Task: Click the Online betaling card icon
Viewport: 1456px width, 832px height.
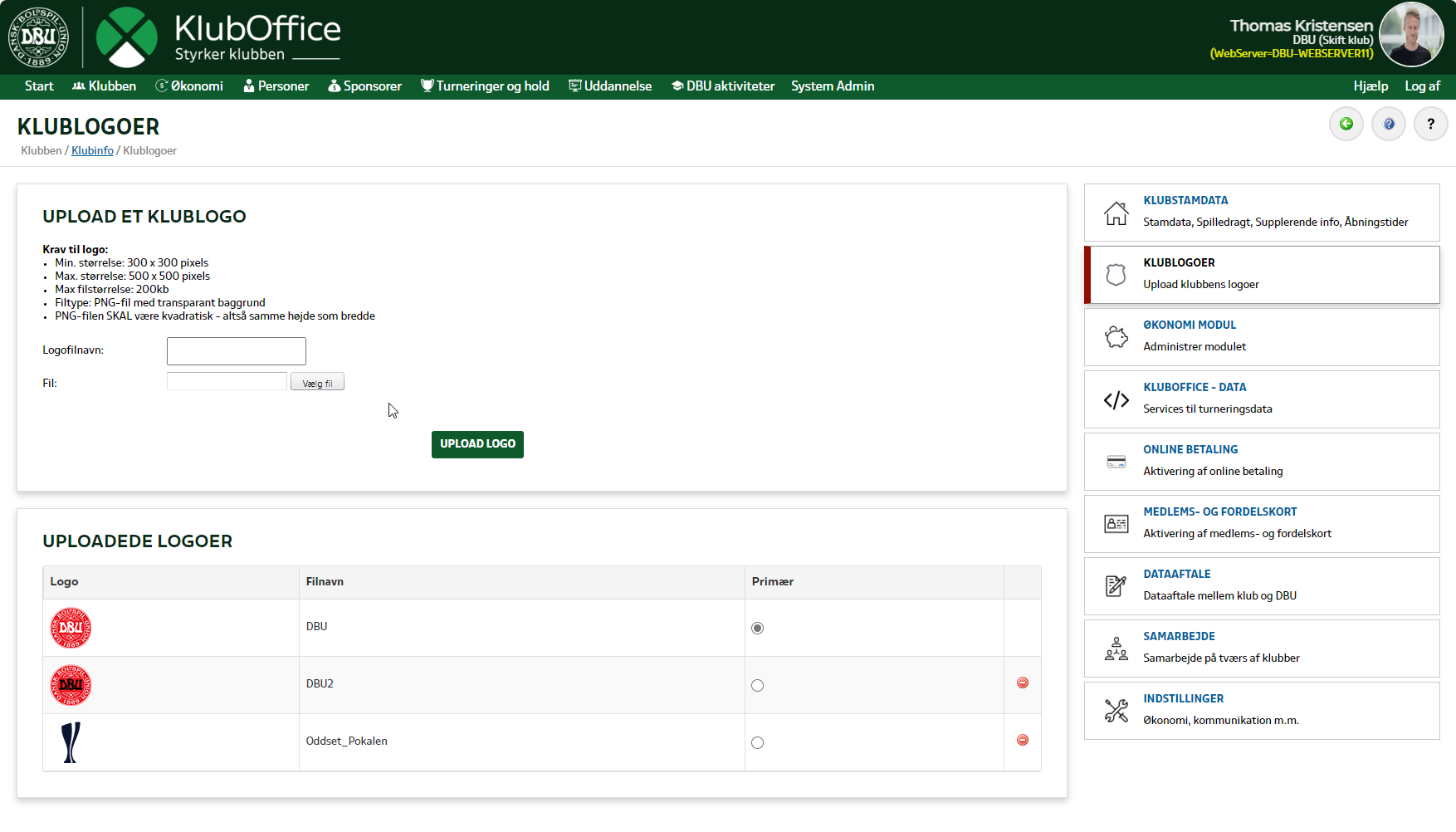Action: pyautogui.click(x=1116, y=462)
